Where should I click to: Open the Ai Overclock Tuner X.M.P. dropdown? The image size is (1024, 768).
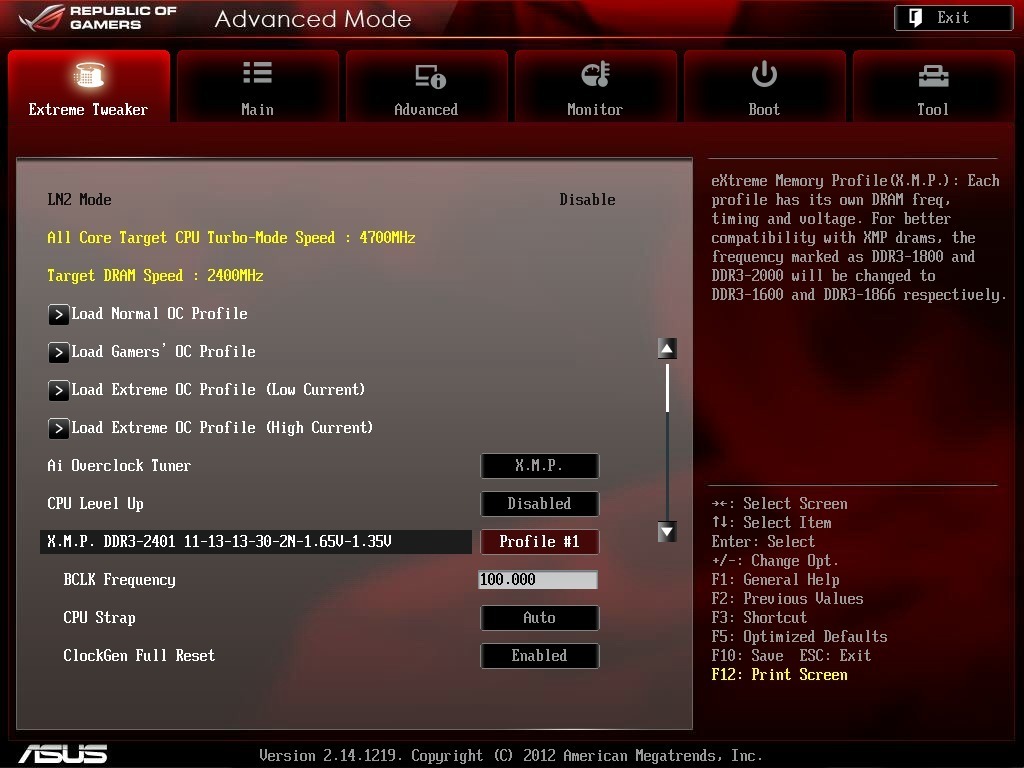pos(539,466)
